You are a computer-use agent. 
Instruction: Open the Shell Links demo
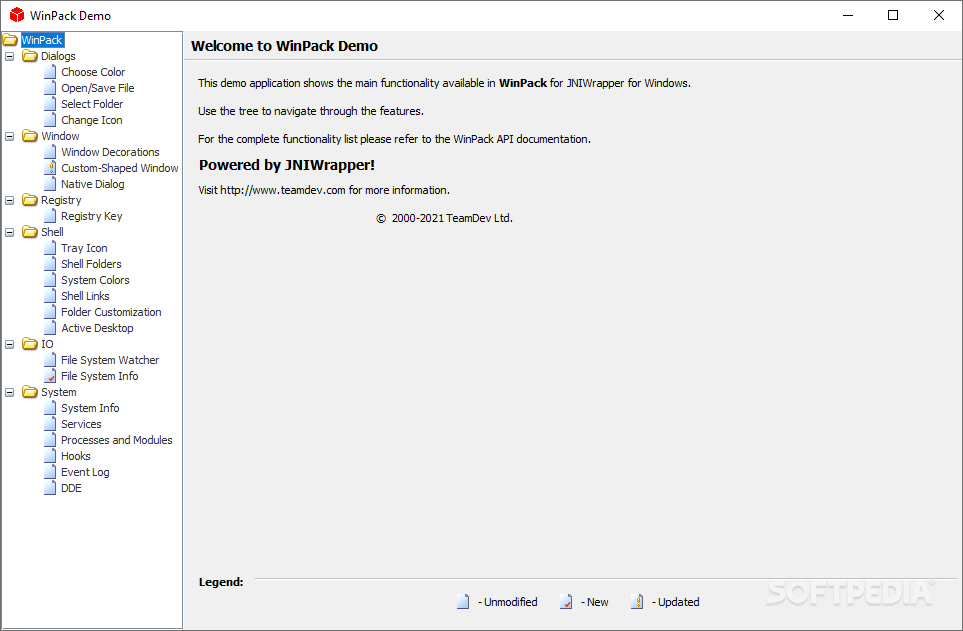[x=85, y=296]
